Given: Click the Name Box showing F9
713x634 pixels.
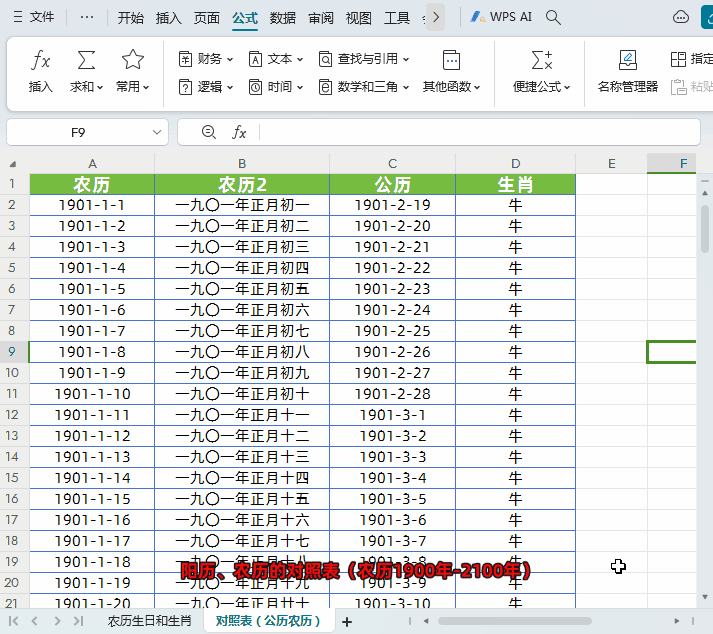Looking at the screenshot, I should [x=78, y=132].
